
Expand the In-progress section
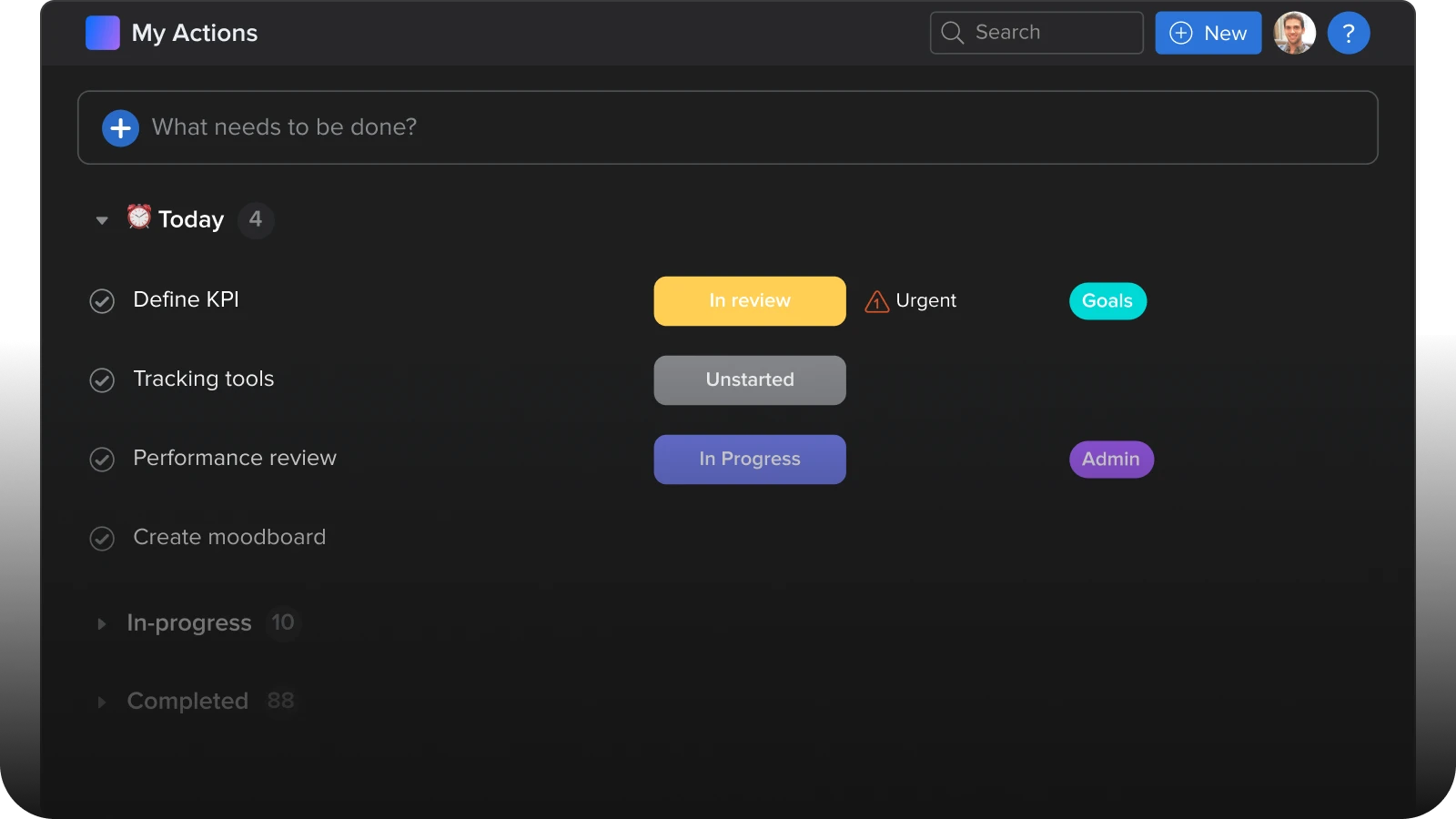coord(102,623)
